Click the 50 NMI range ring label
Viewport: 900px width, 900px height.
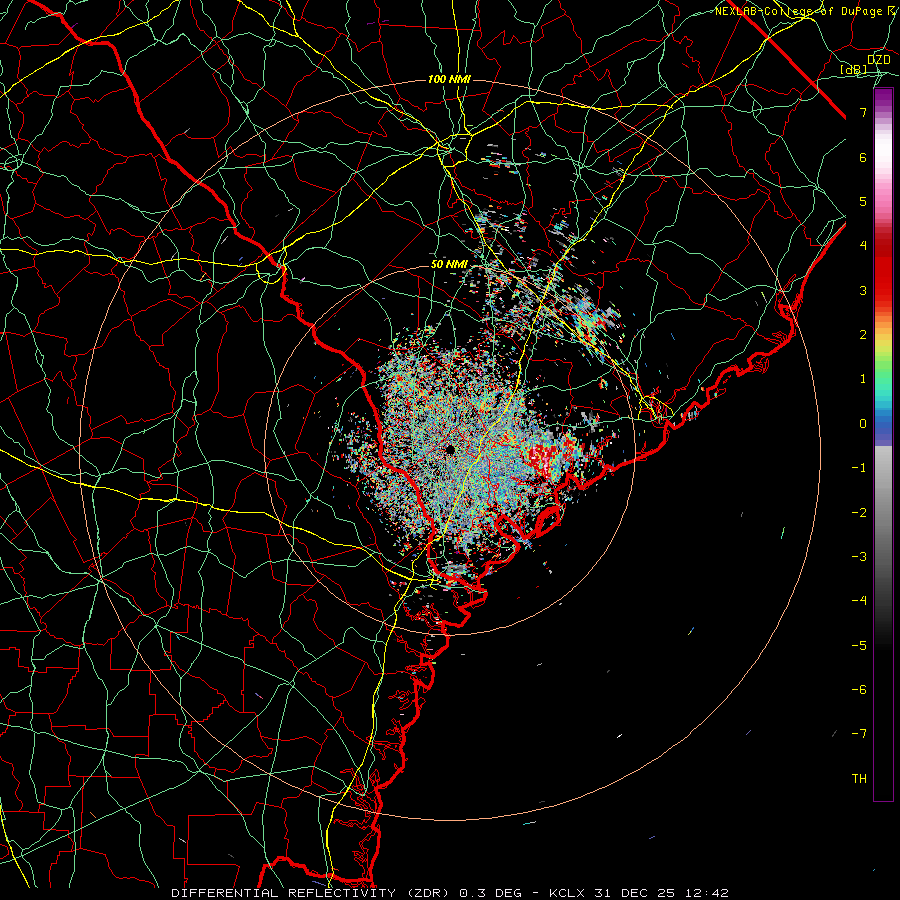coord(449,264)
